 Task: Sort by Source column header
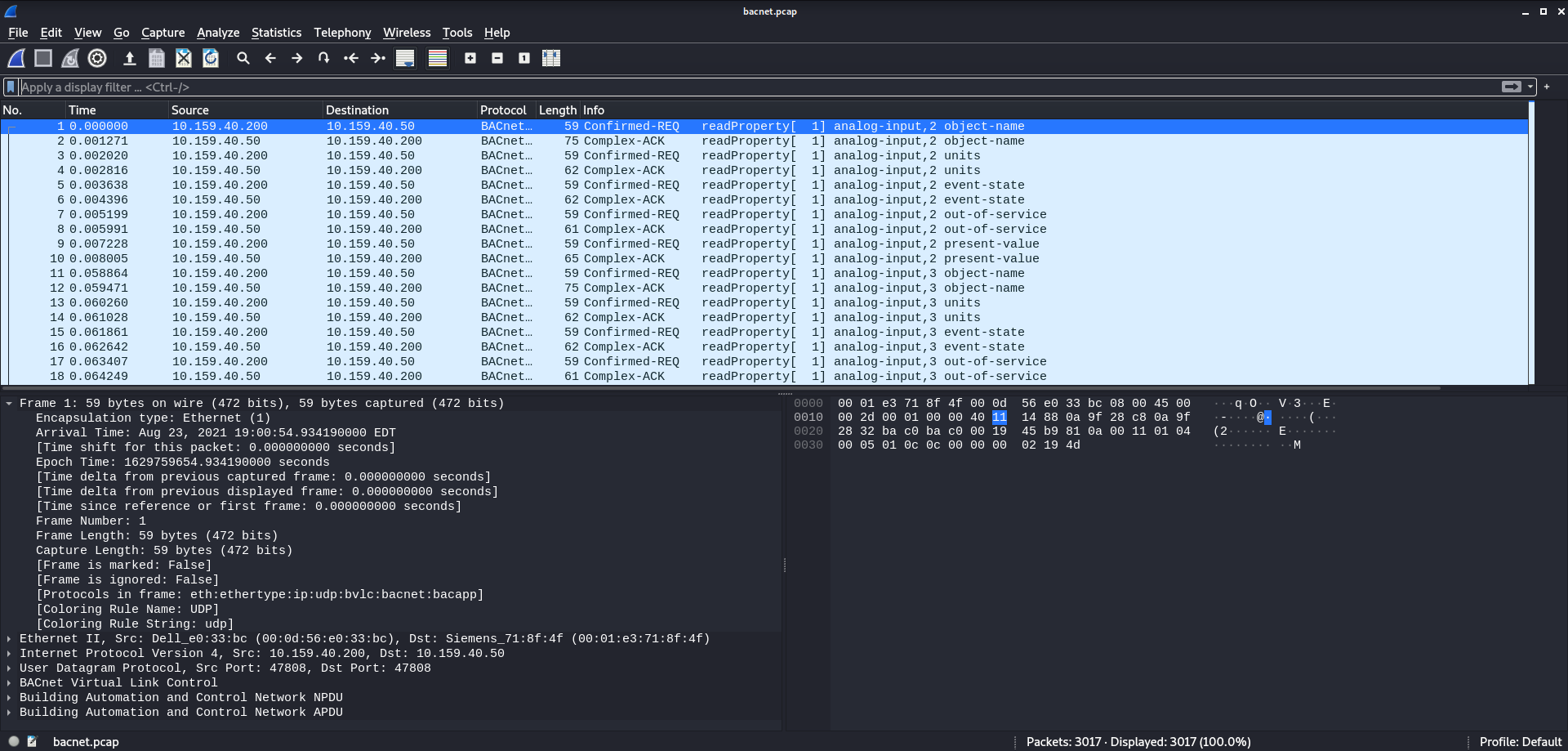pos(245,110)
